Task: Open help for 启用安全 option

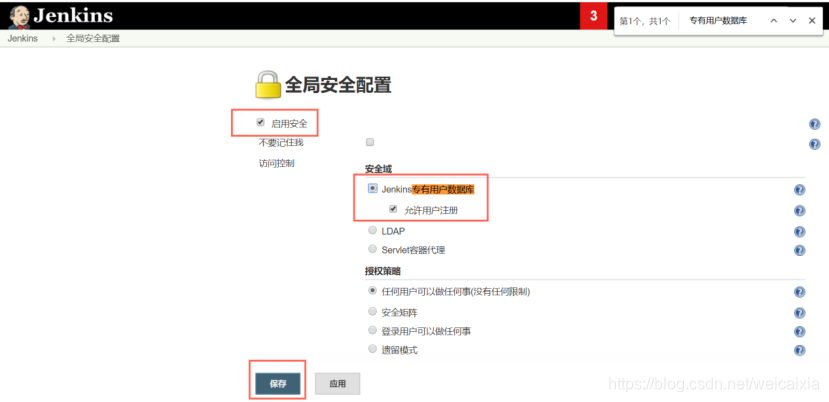Action: click(815, 124)
